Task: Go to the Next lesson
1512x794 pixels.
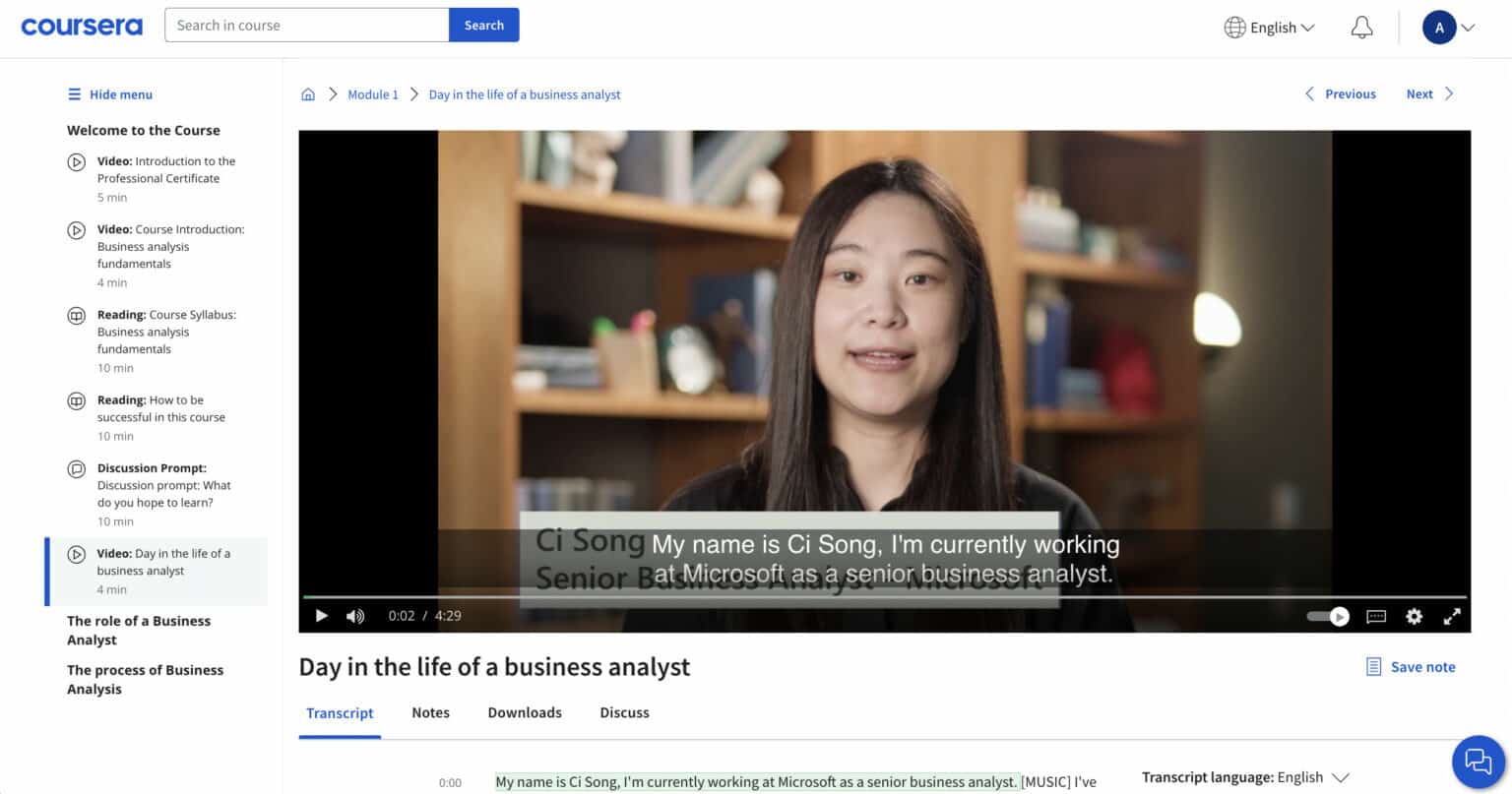Action: point(1429,93)
